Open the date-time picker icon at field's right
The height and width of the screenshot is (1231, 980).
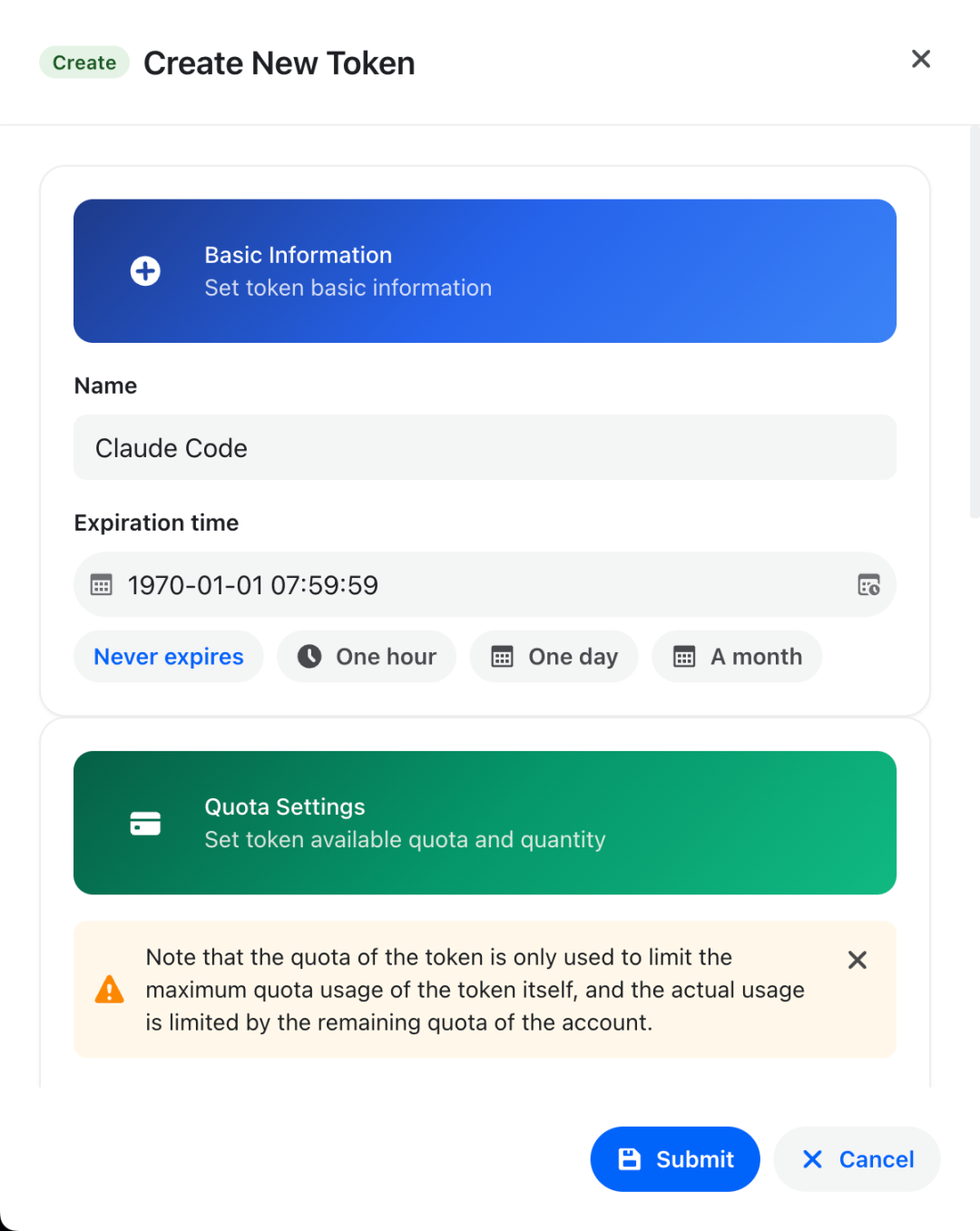868,585
